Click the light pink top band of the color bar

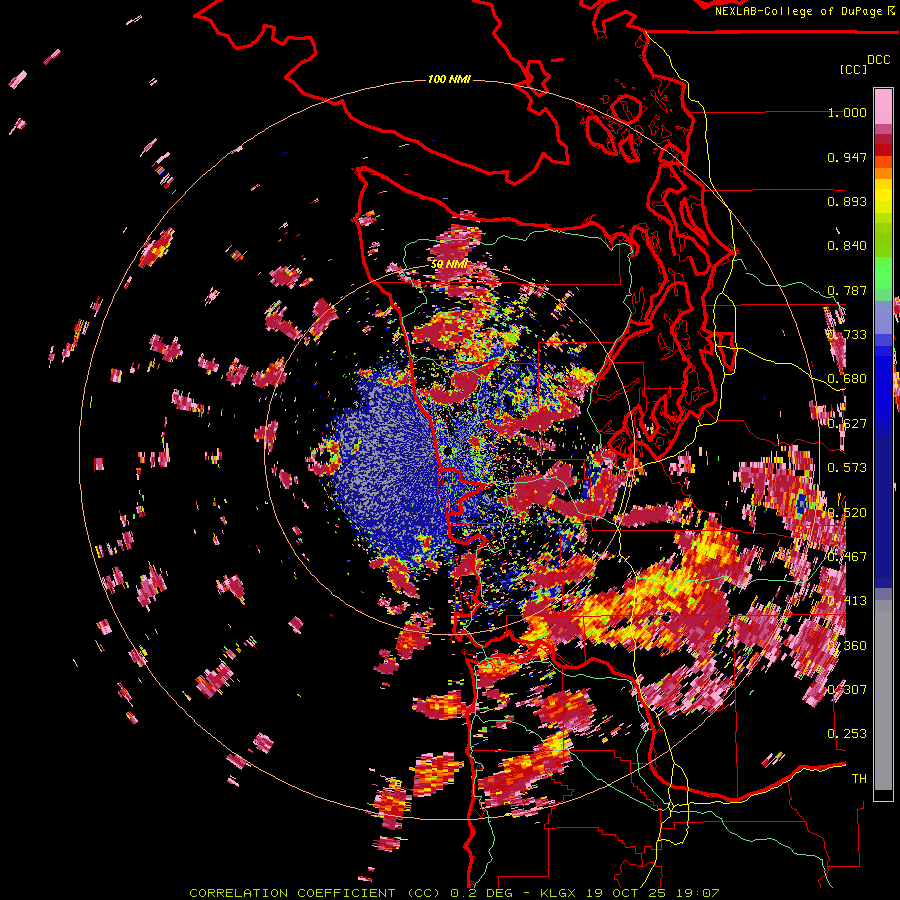(x=883, y=106)
